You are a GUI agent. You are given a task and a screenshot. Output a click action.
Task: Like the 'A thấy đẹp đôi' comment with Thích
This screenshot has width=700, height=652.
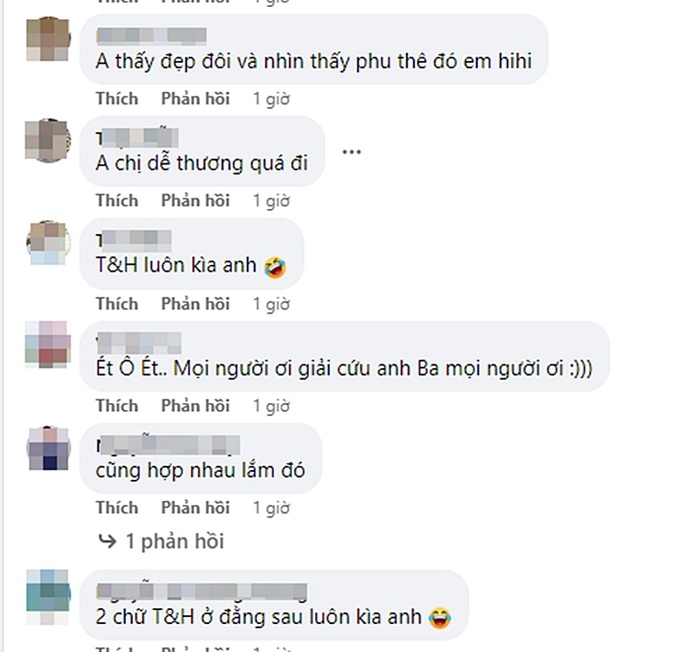(117, 99)
